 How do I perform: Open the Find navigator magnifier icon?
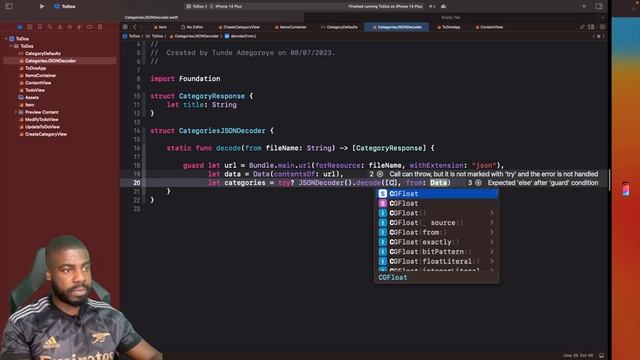[50, 27]
